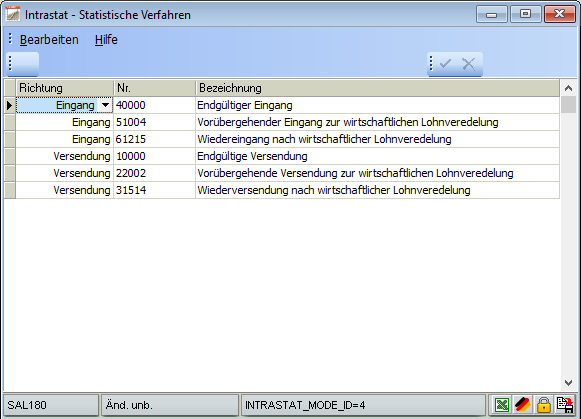
Task: Select row selector for number 51004
Action: pos(10,122)
